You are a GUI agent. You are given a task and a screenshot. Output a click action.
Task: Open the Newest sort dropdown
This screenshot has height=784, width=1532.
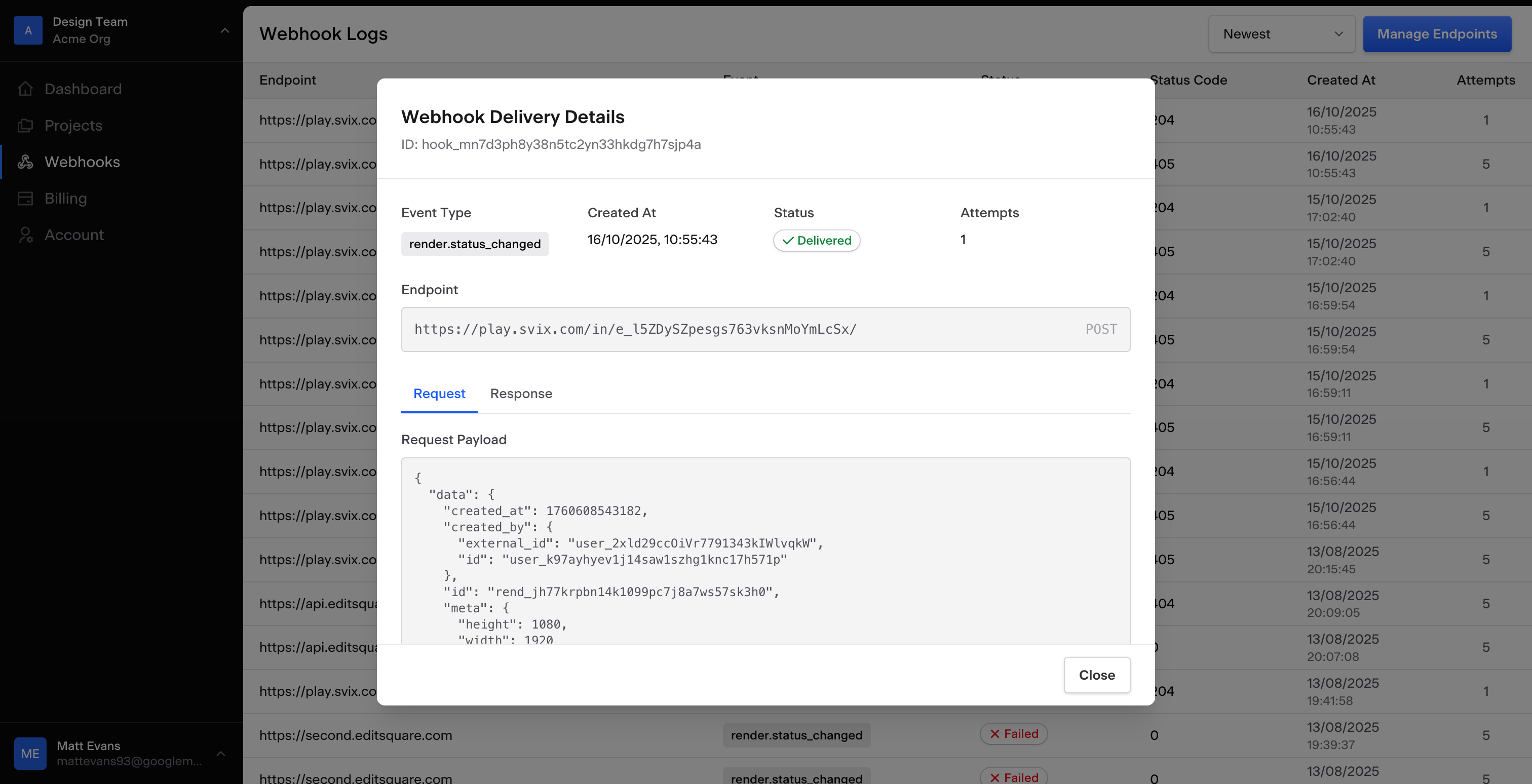[x=1282, y=34]
